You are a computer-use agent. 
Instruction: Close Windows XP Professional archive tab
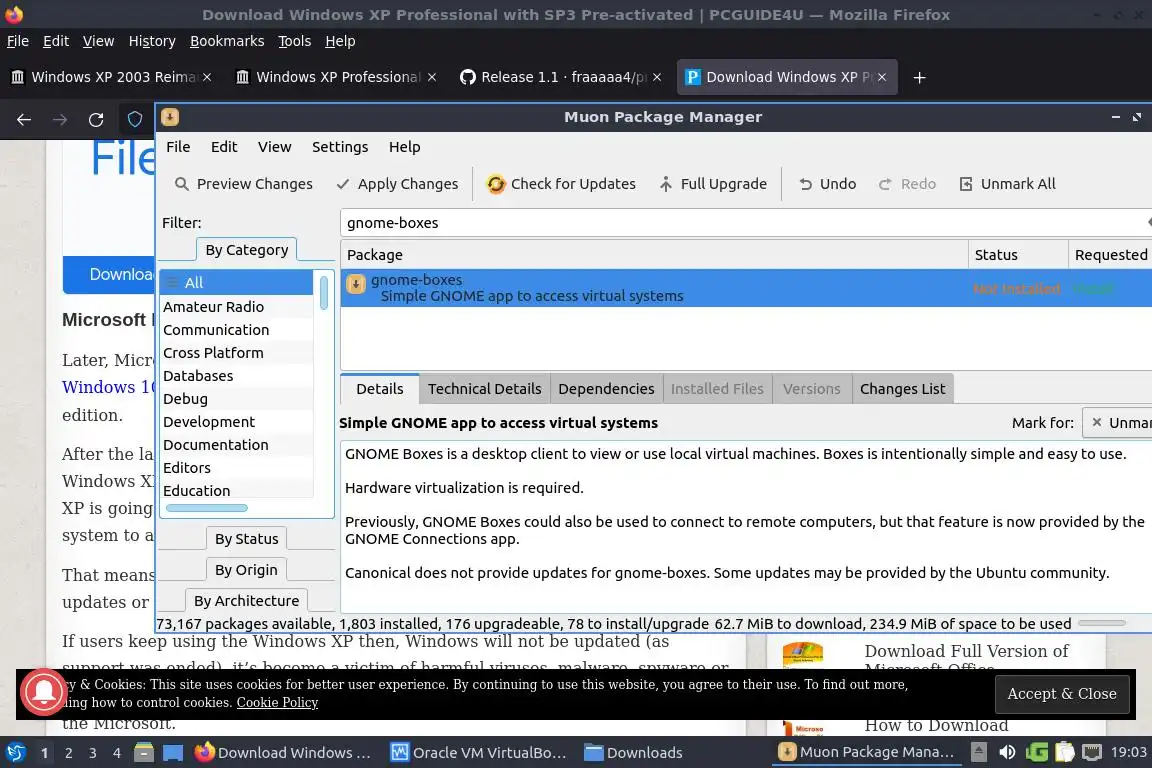tap(432, 77)
